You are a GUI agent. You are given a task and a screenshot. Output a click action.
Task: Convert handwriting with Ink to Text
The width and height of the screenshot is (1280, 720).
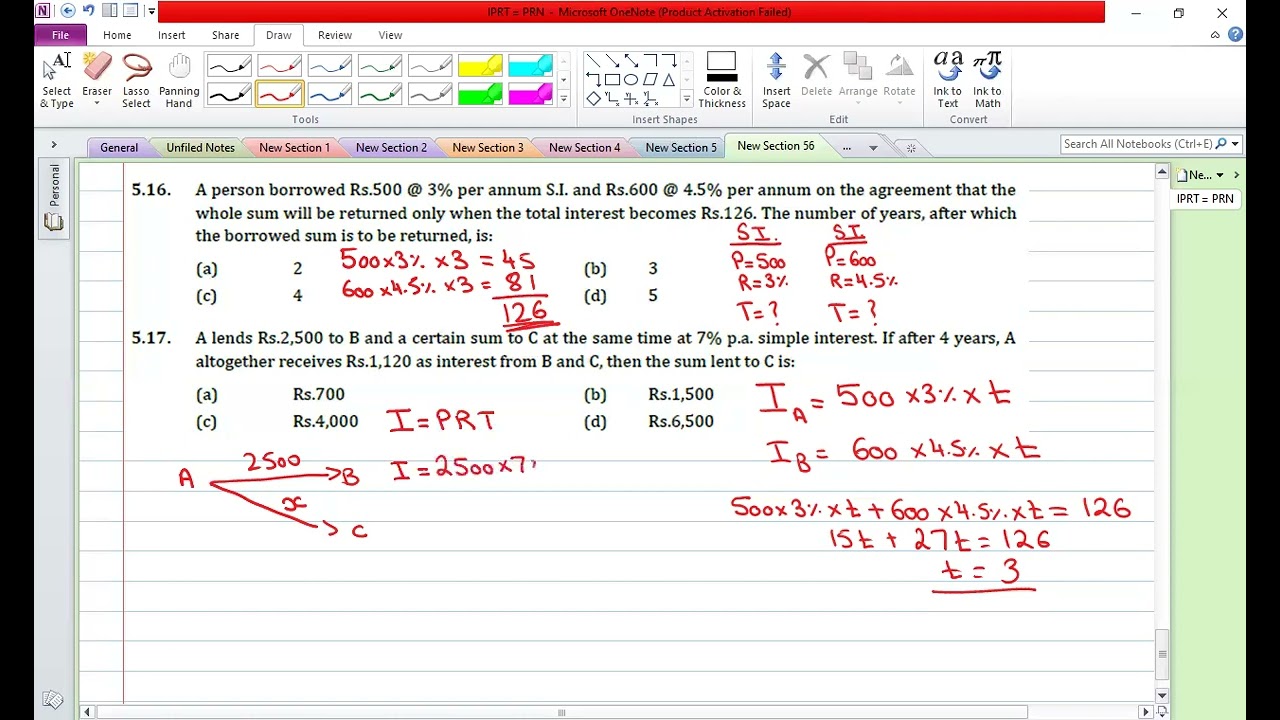pyautogui.click(x=948, y=80)
